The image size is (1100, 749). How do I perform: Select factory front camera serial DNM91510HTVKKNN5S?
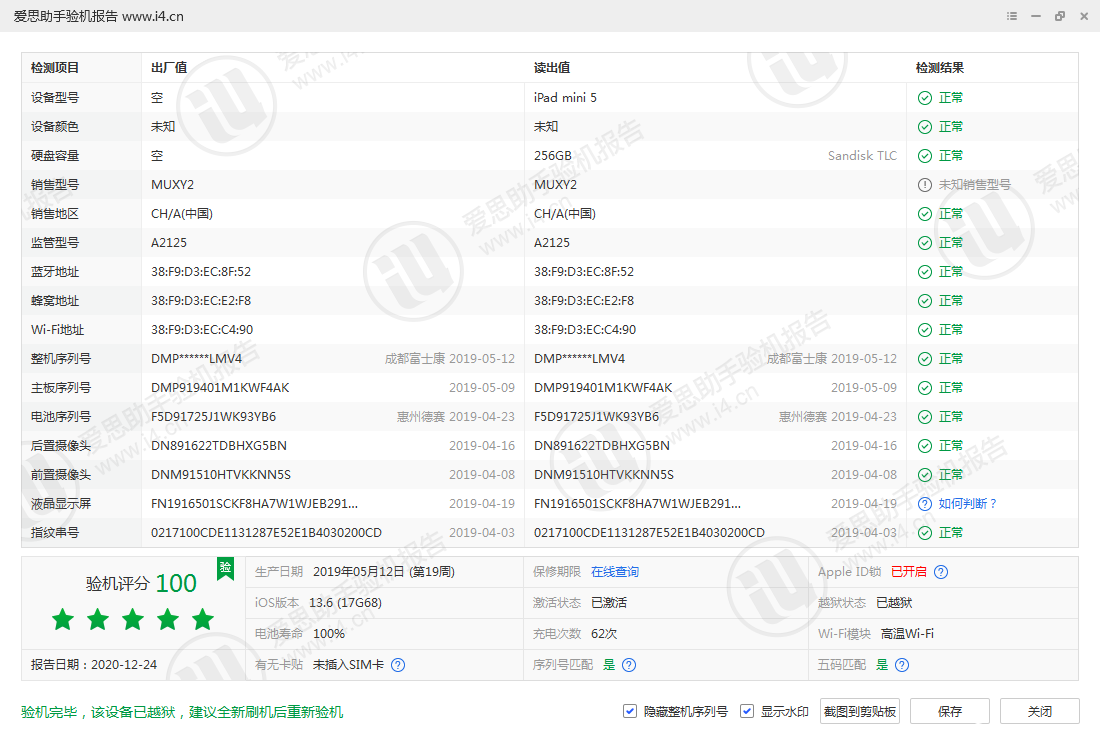click(221, 475)
